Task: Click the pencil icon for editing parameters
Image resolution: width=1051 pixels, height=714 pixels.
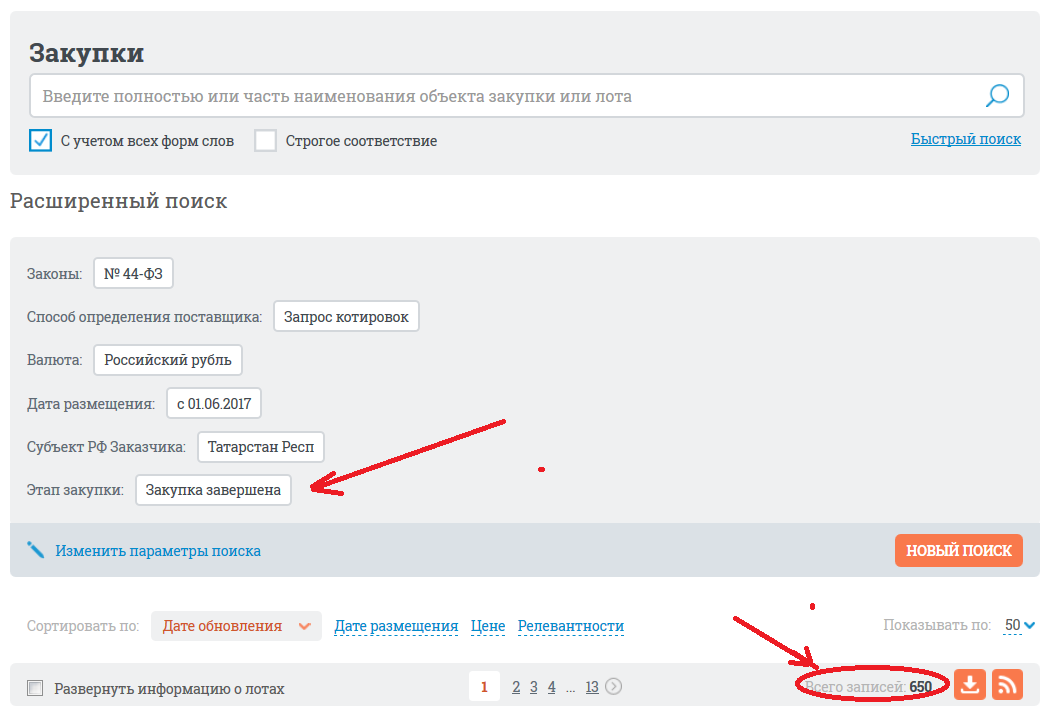Action: click(36, 550)
